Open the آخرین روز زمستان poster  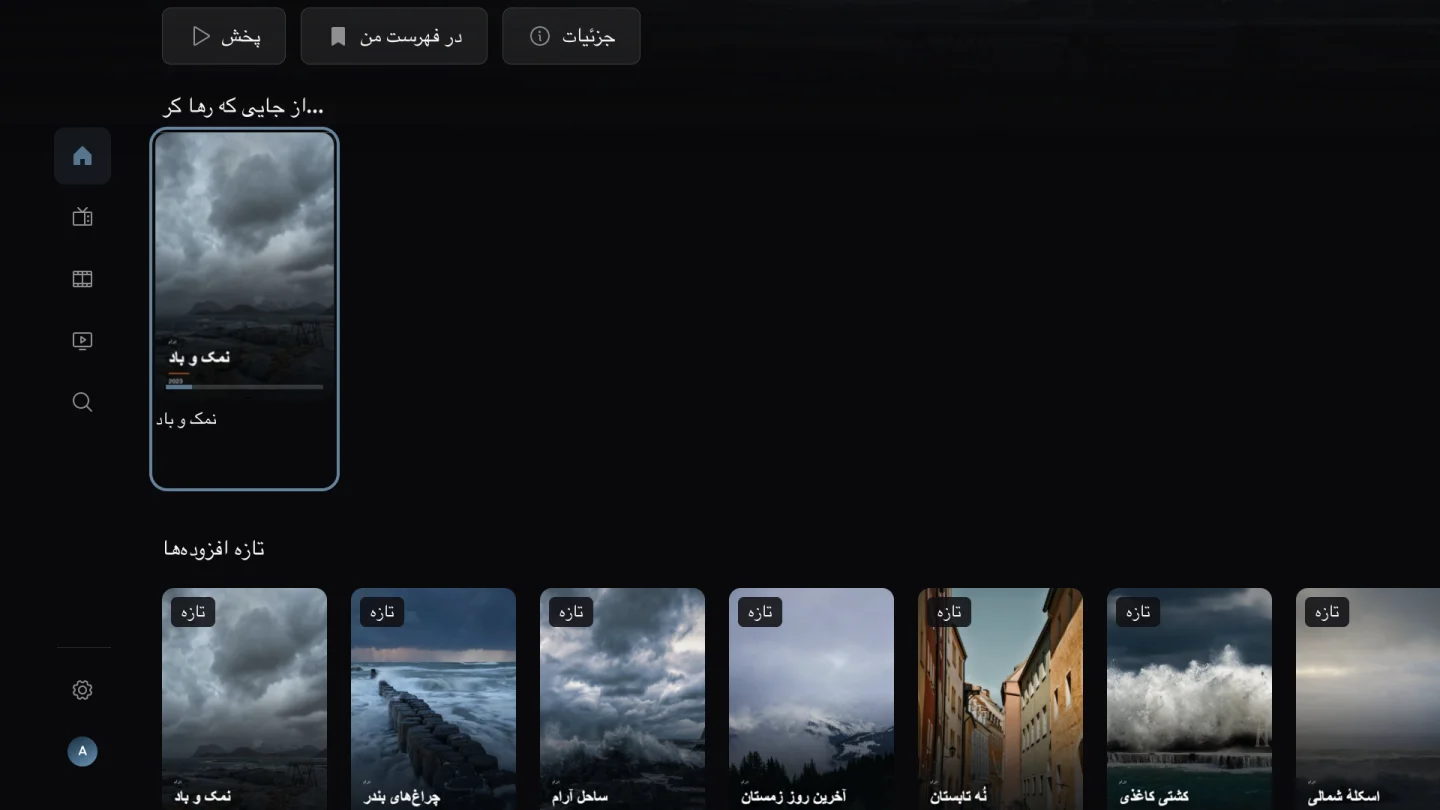(x=811, y=699)
